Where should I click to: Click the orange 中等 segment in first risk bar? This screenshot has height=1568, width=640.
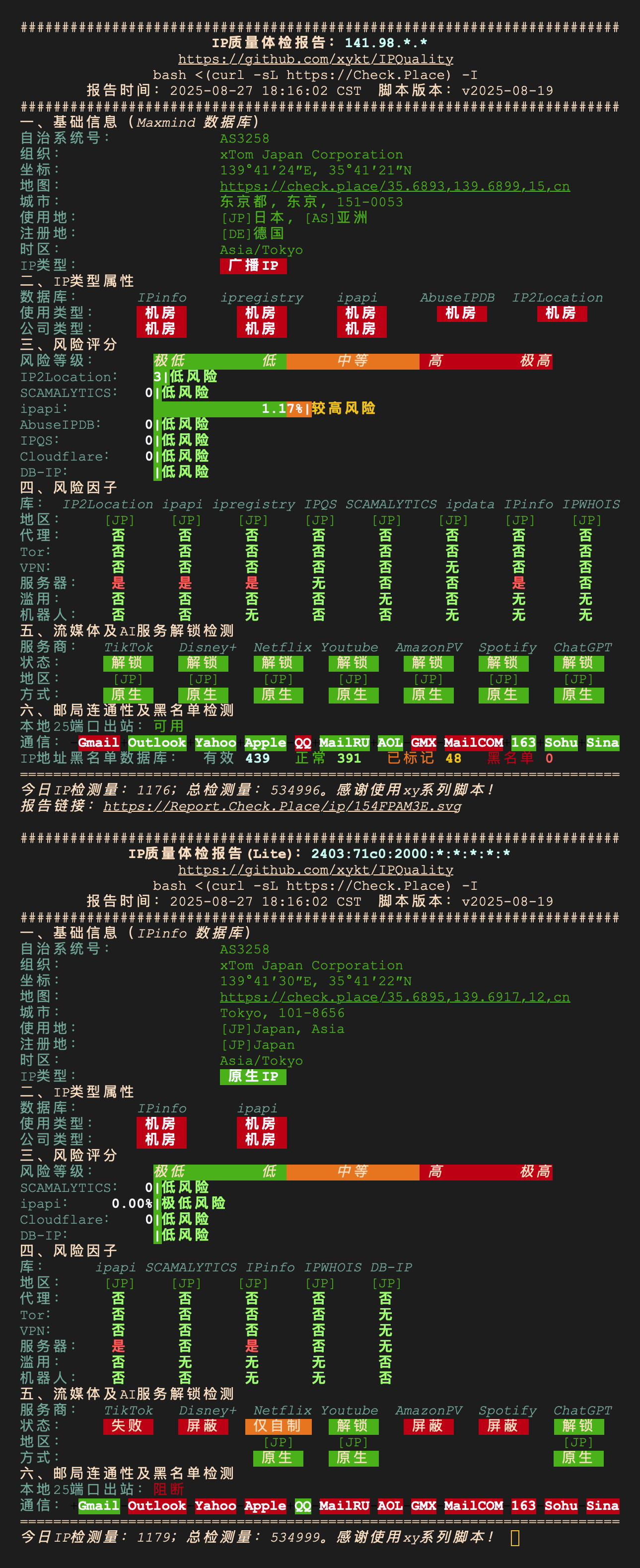click(x=352, y=361)
